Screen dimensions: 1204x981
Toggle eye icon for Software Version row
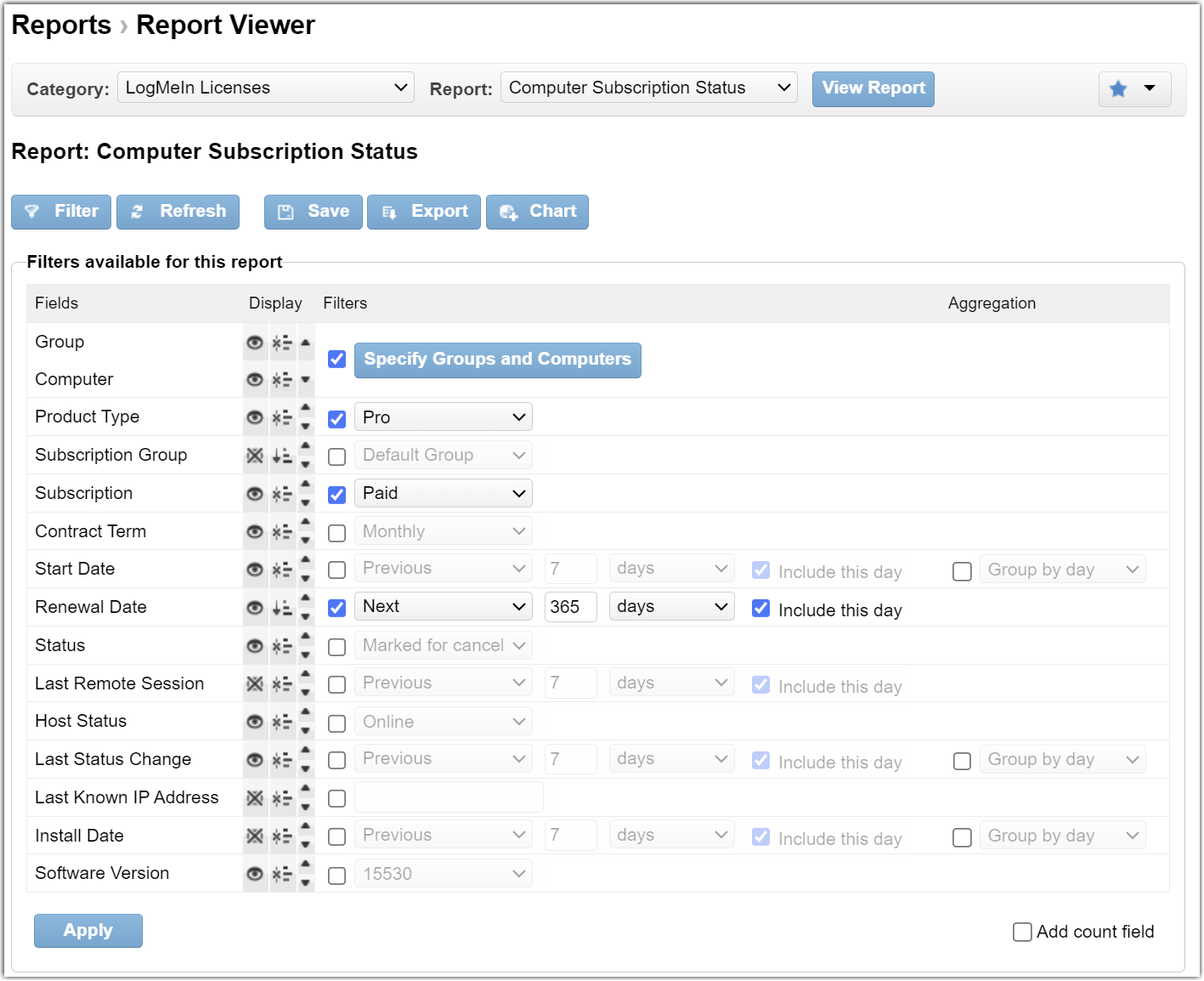click(255, 874)
